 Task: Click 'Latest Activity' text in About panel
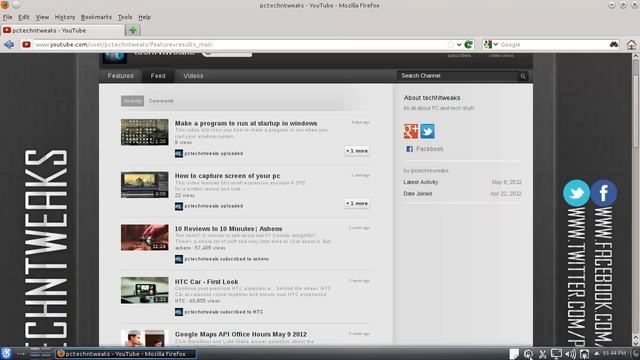(420, 182)
